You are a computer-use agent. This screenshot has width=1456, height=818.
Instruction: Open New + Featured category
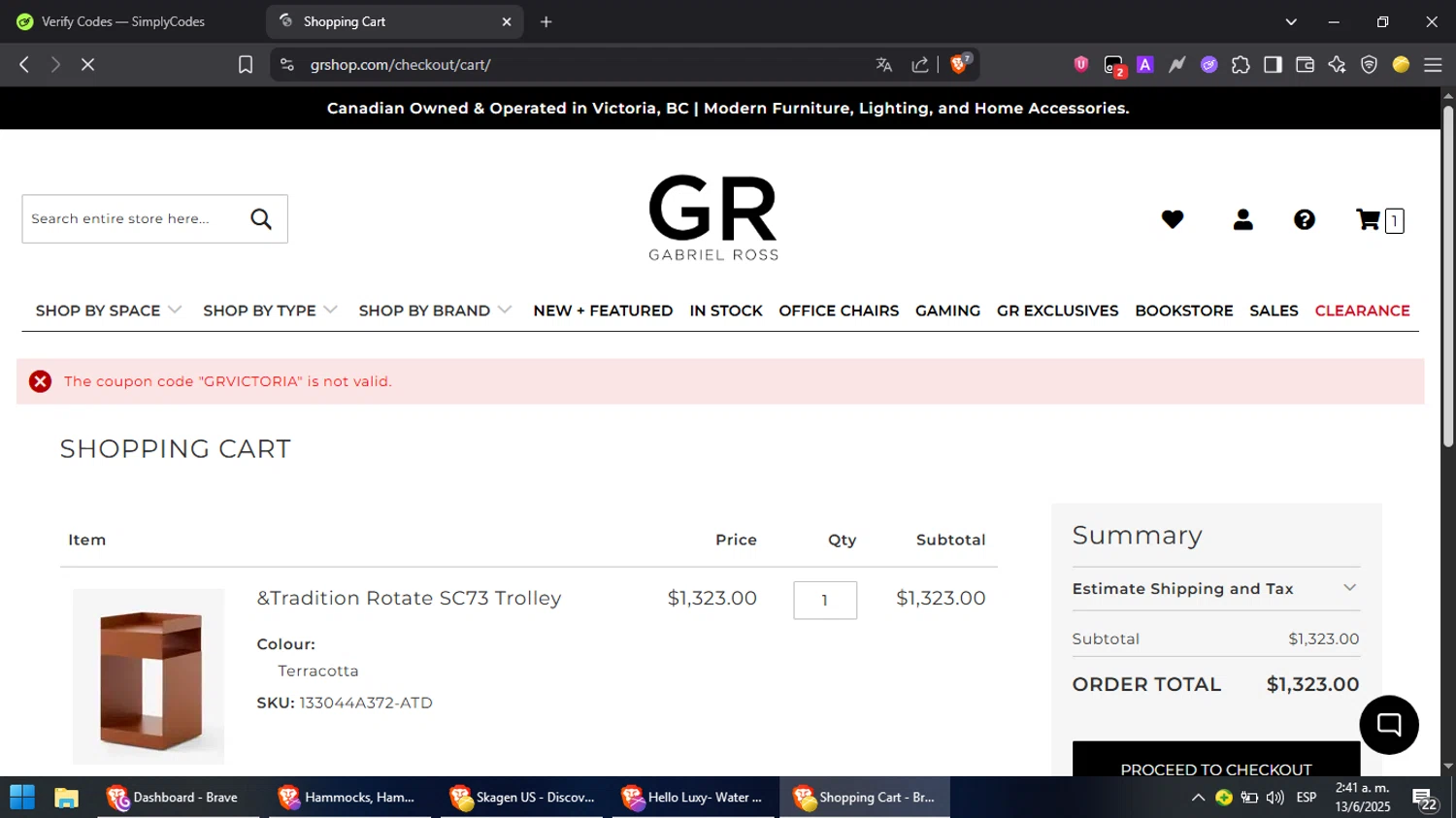[603, 311]
